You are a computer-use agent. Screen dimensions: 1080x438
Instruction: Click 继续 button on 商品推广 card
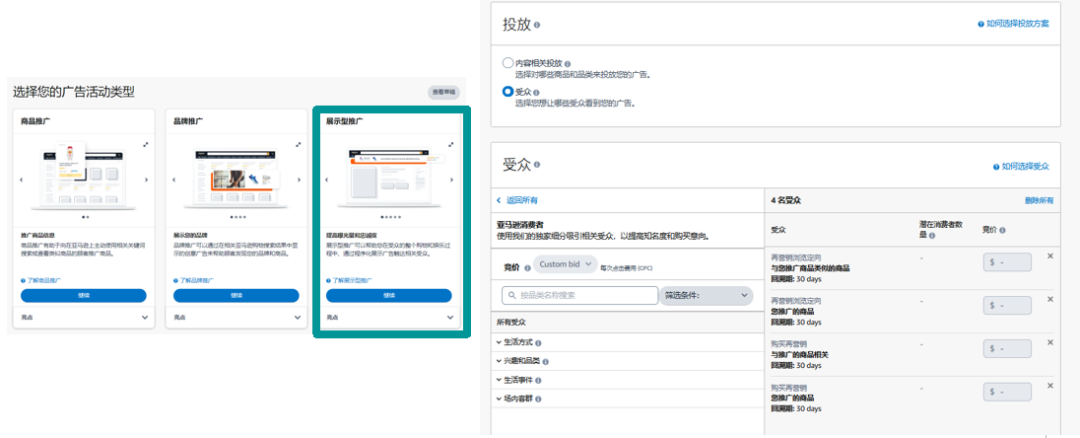point(83,295)
